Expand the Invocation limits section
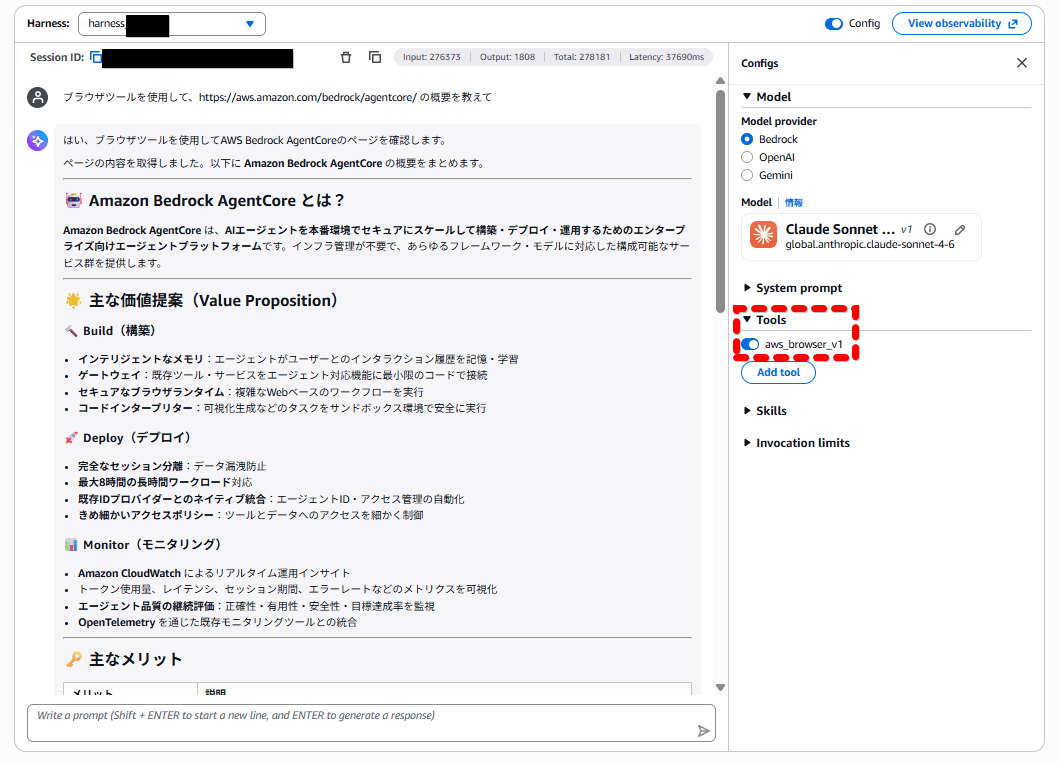Image resolution: width=1060 pixels, height=762 pixels. tap(802, 443)
